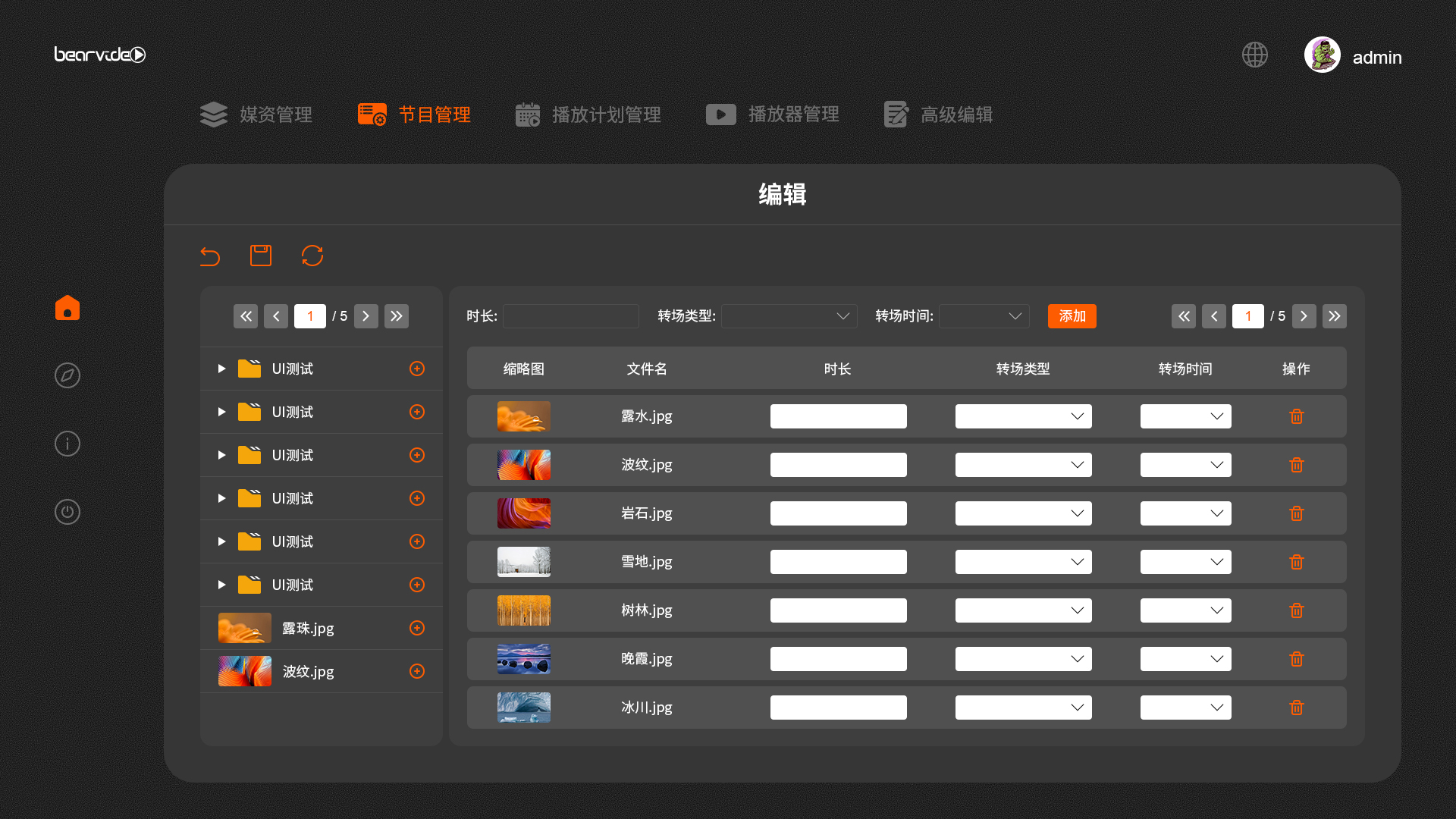1456x819 pixels.
Task: Click the admin avatar picture
Action: (1323, 55)
